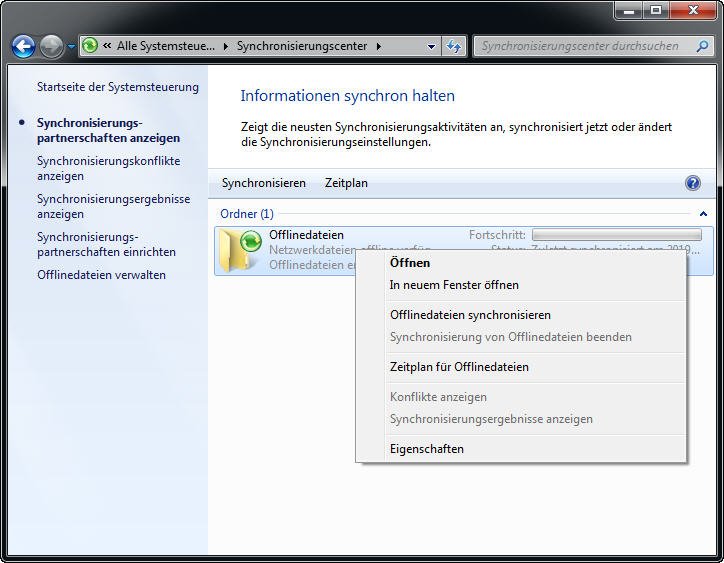Click the magnifier search icon

pos(702,46)
